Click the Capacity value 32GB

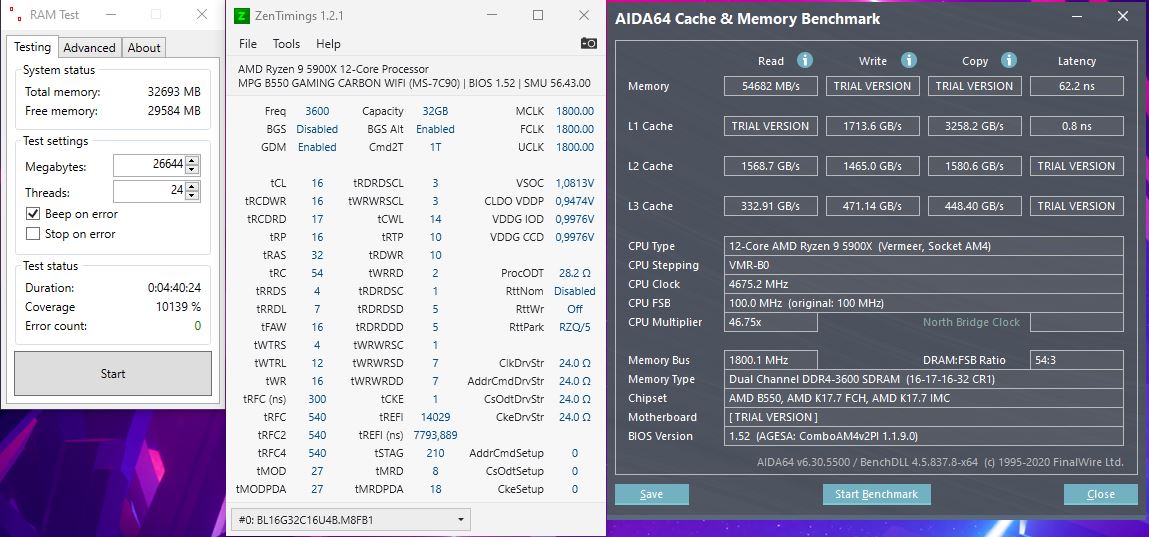click(x=435, y=111)
